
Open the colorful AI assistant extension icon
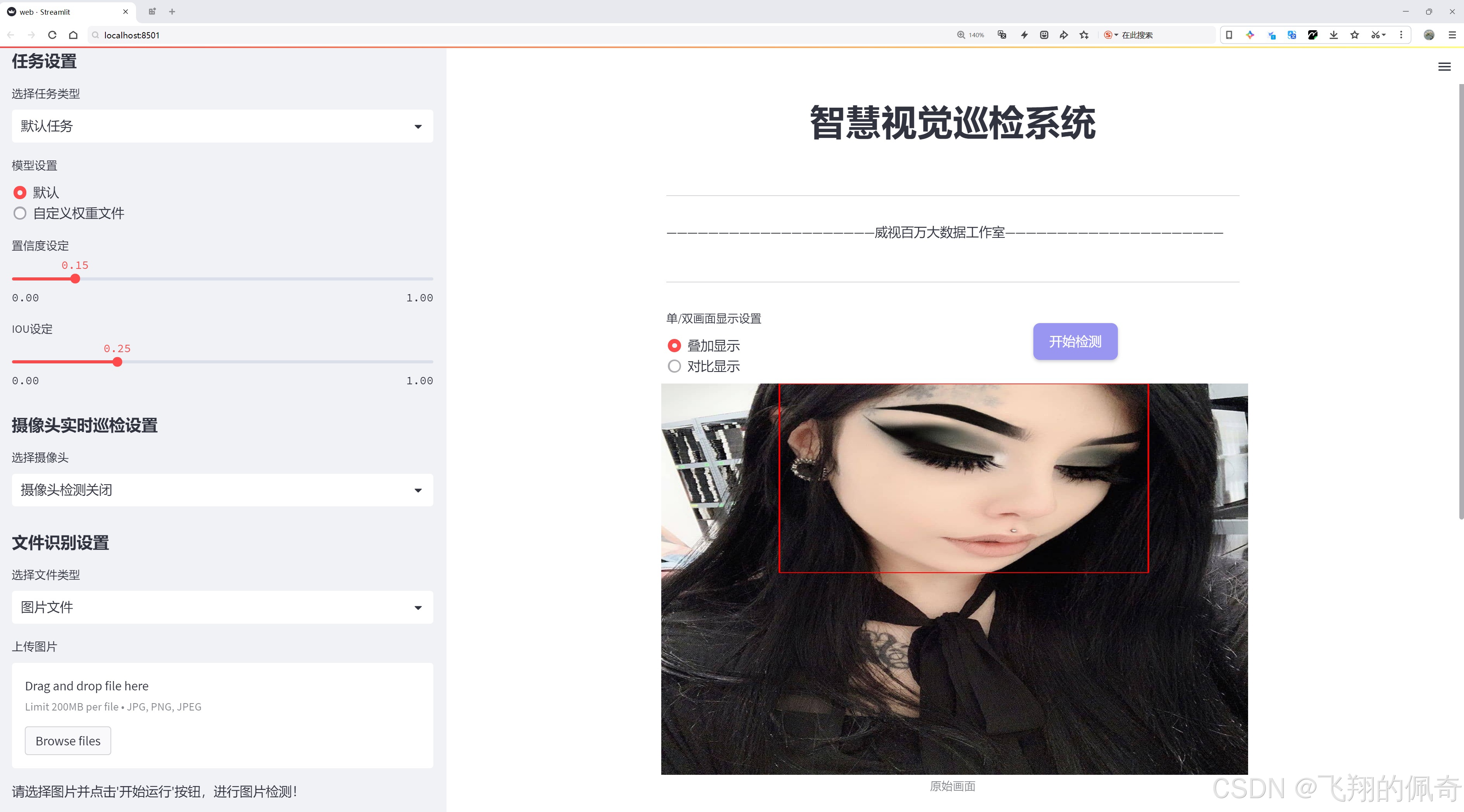pos(1250,35)
